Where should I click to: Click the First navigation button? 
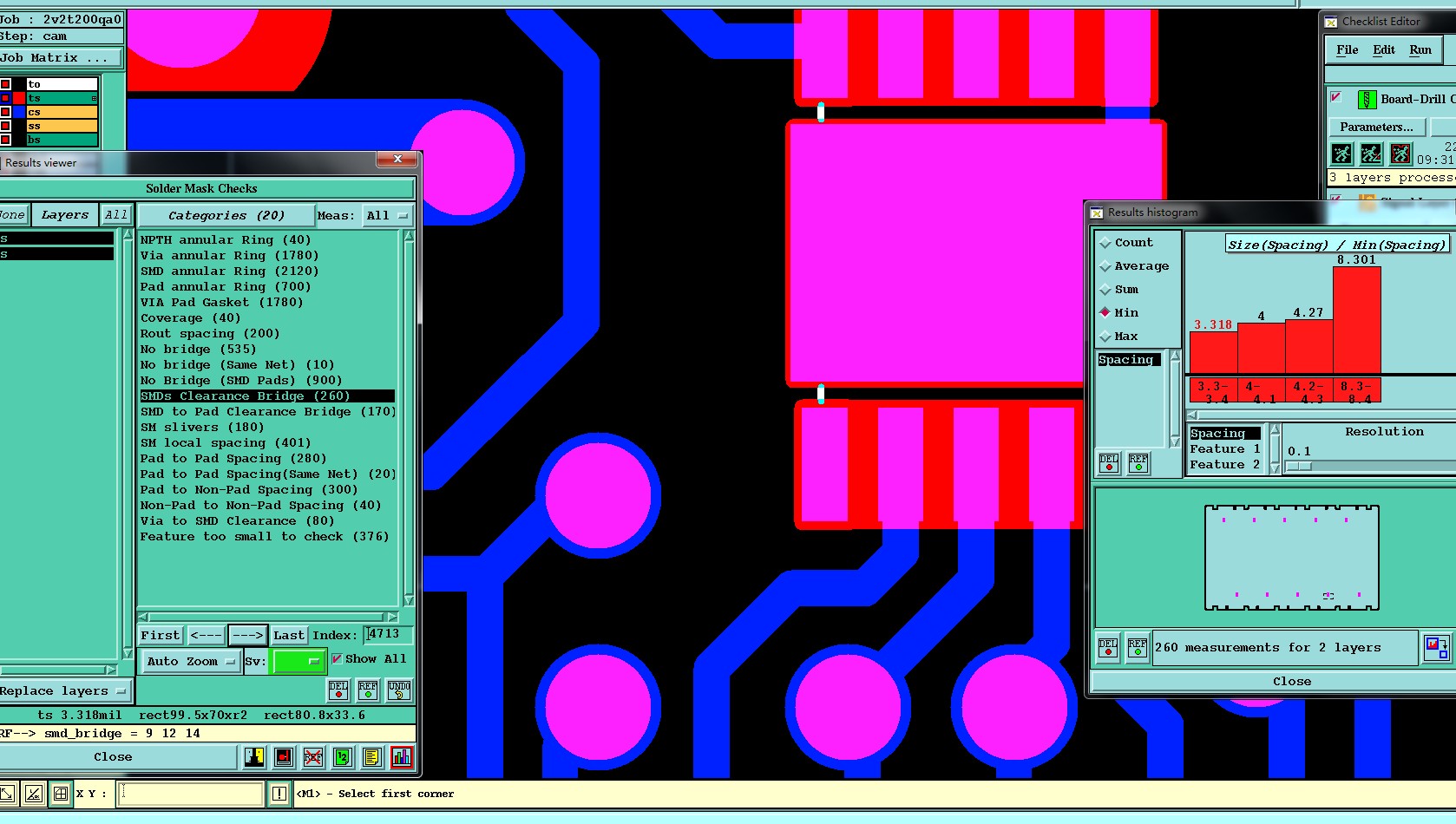(161, 635)
